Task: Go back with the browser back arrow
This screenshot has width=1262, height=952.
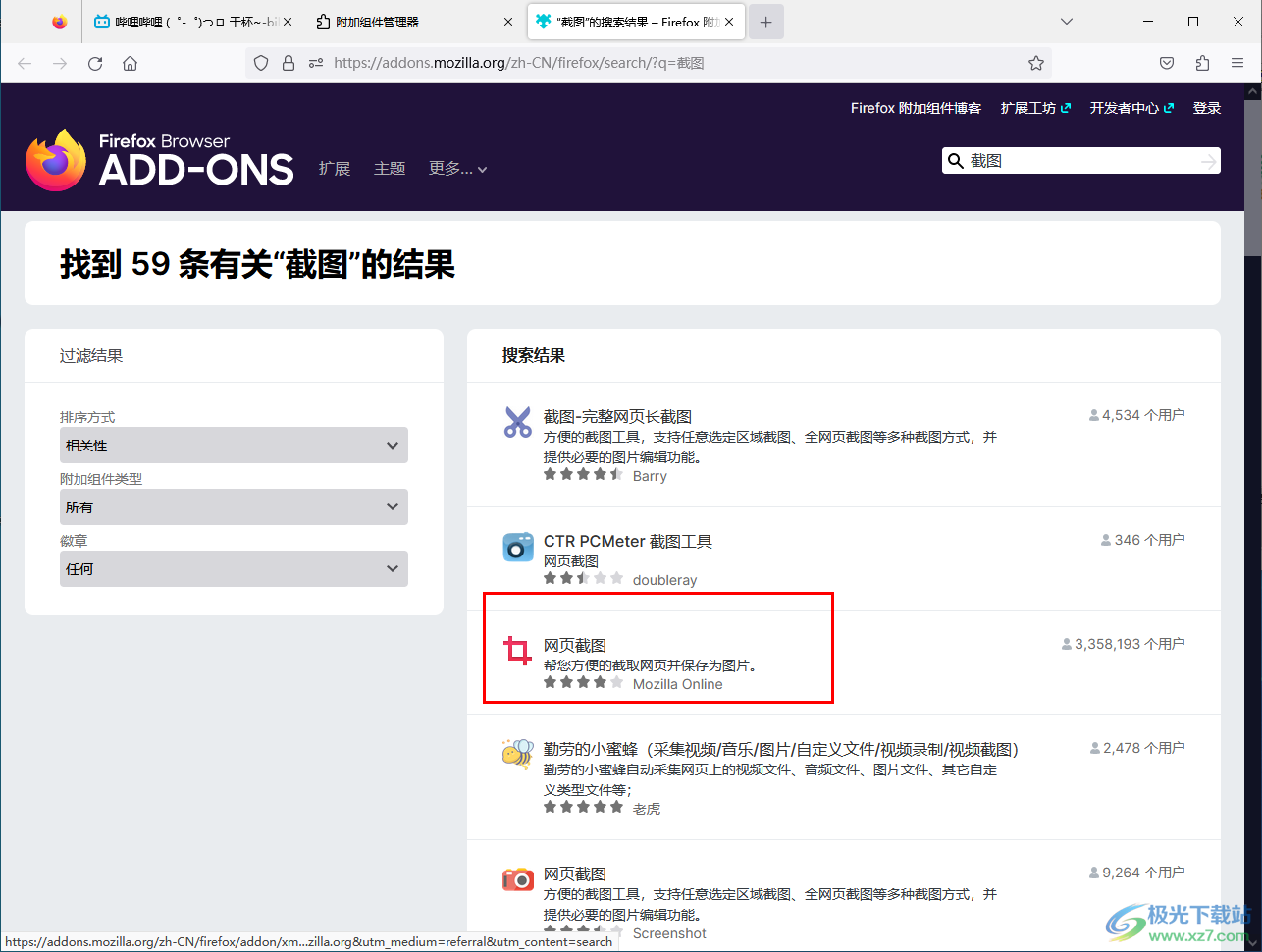Action: click(x=25, y=63)
